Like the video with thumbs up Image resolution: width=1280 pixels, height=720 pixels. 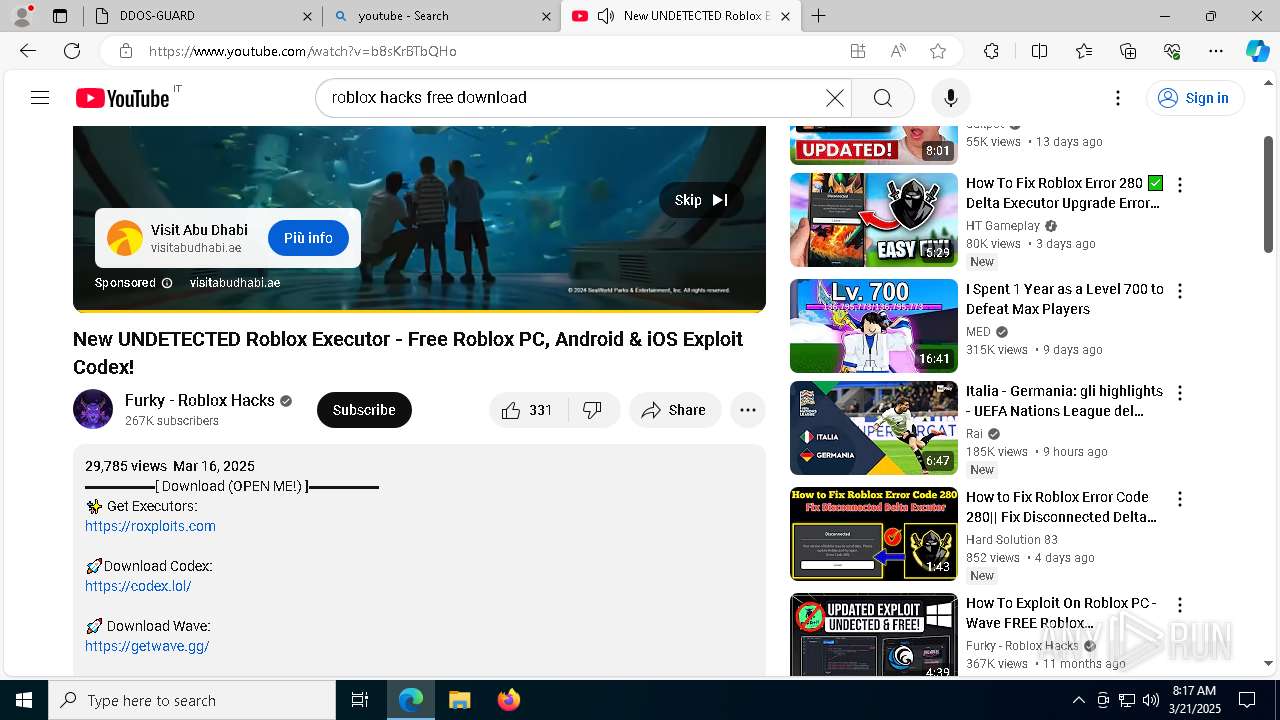pos(528,410)
